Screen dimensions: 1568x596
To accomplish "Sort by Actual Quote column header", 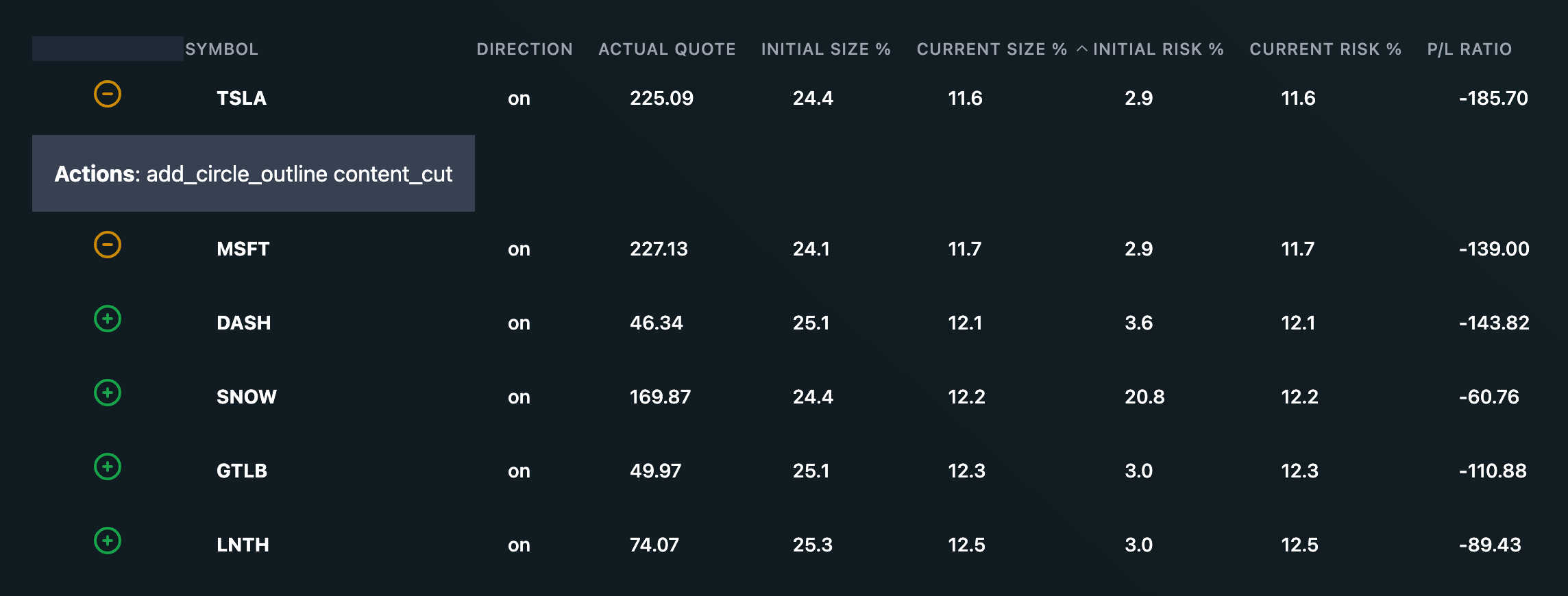I will point(667,49).
